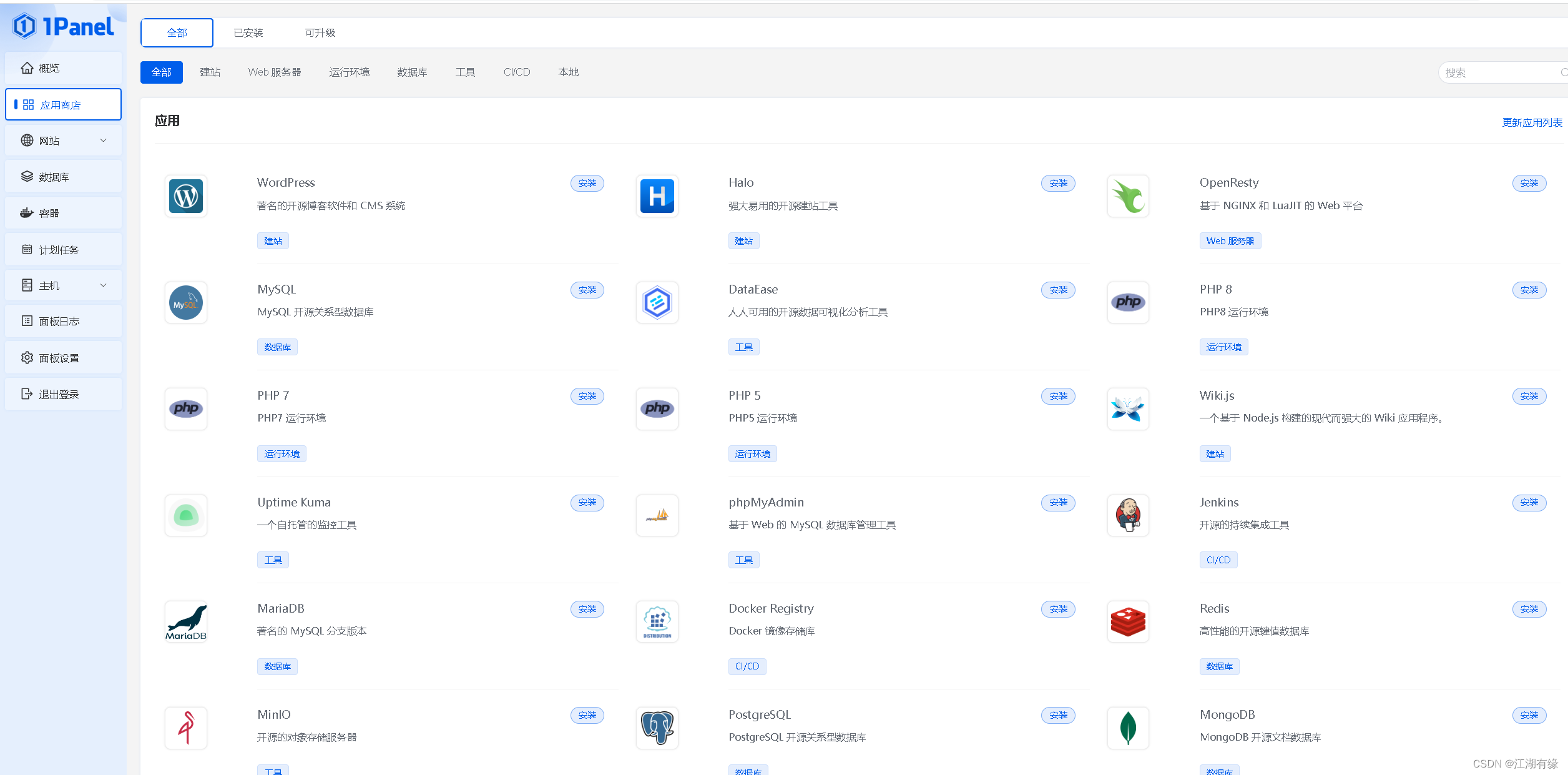Filter apps by 运行环境 category
1568x775 pixels.
(350, 72)
